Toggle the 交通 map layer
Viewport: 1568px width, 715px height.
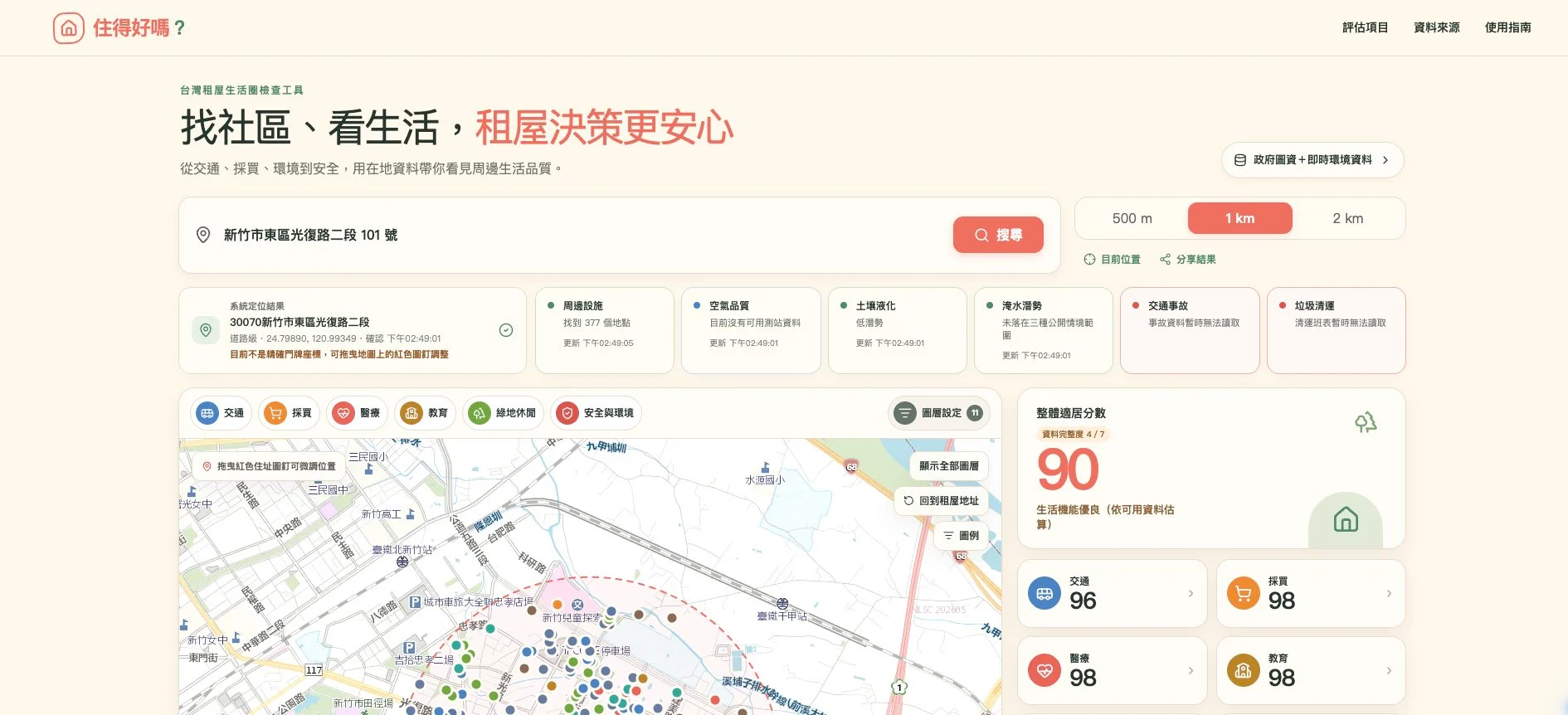pos(220,413)
